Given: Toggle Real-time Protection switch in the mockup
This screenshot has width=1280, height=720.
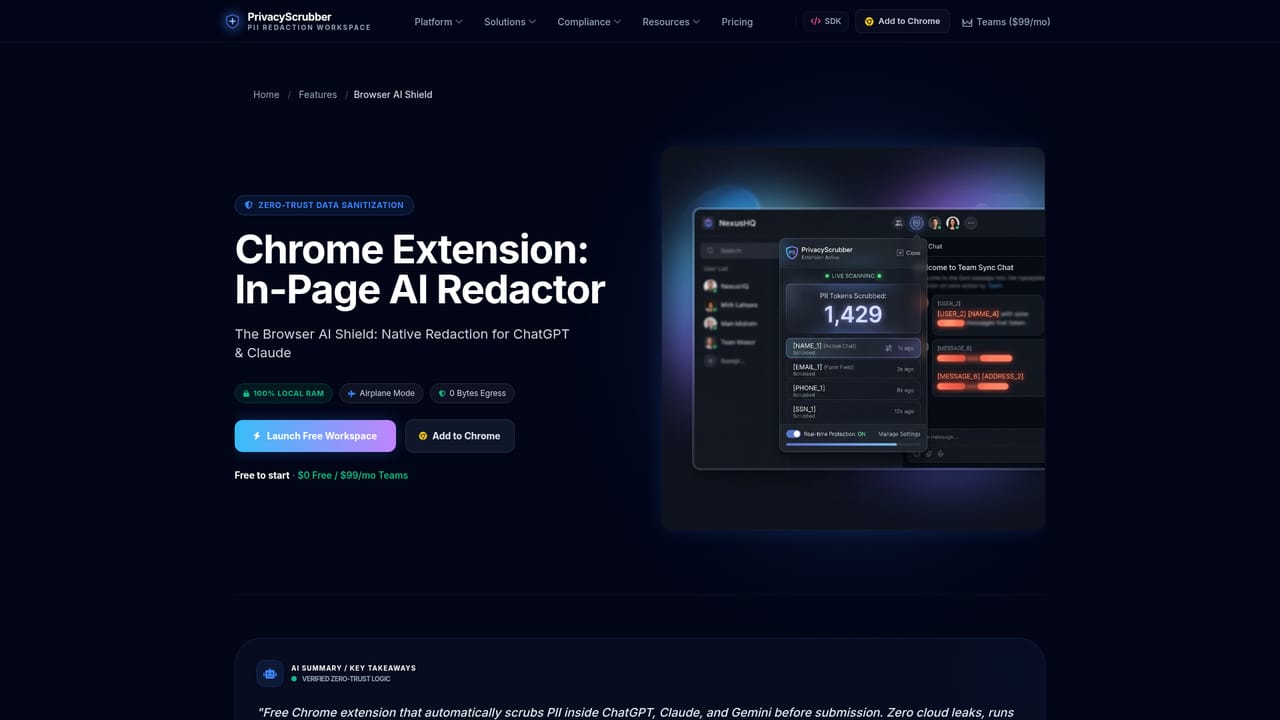Looking at the screenshot, I should click(793, 434).
